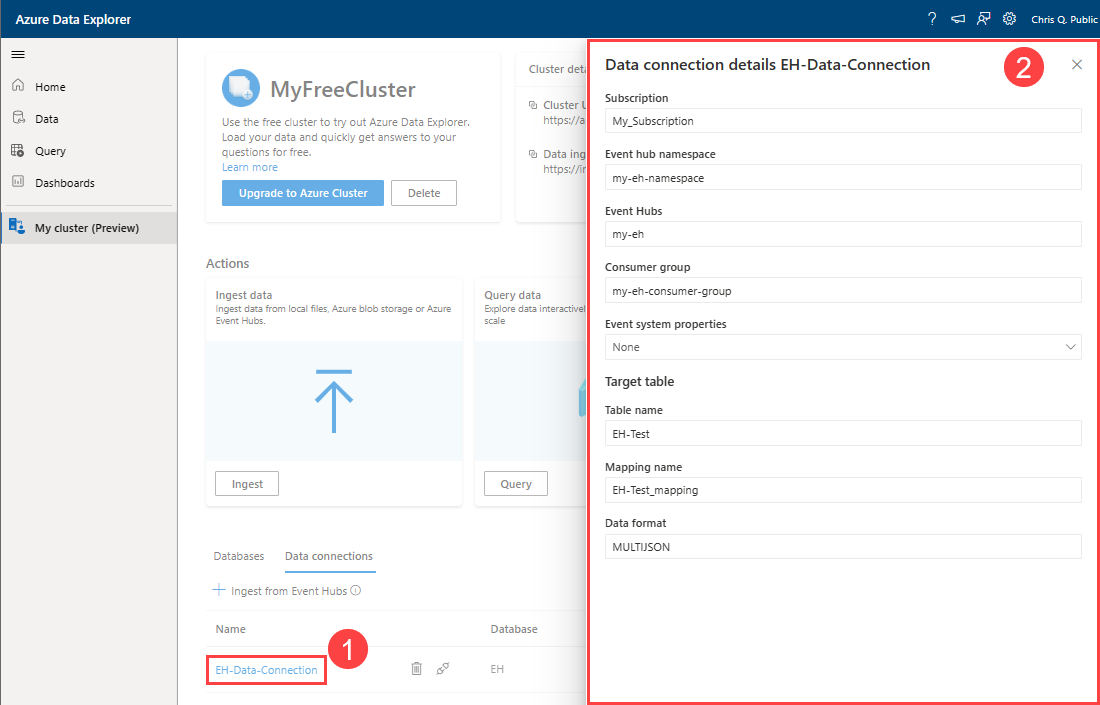Select the Data connections tab

coord(329,556)
